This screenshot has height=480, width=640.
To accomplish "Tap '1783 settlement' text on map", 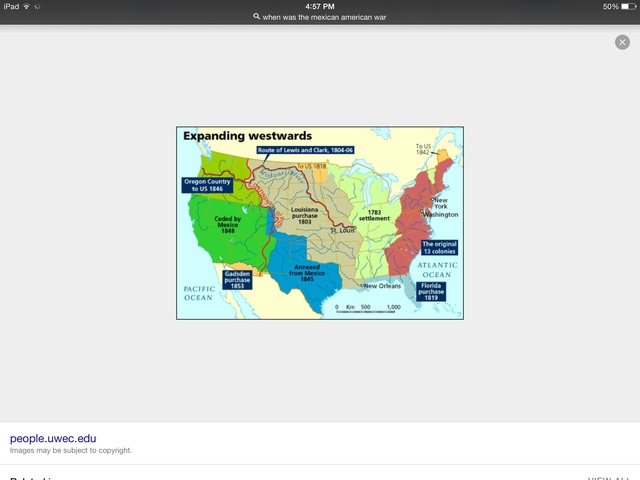I will (374, 215).
